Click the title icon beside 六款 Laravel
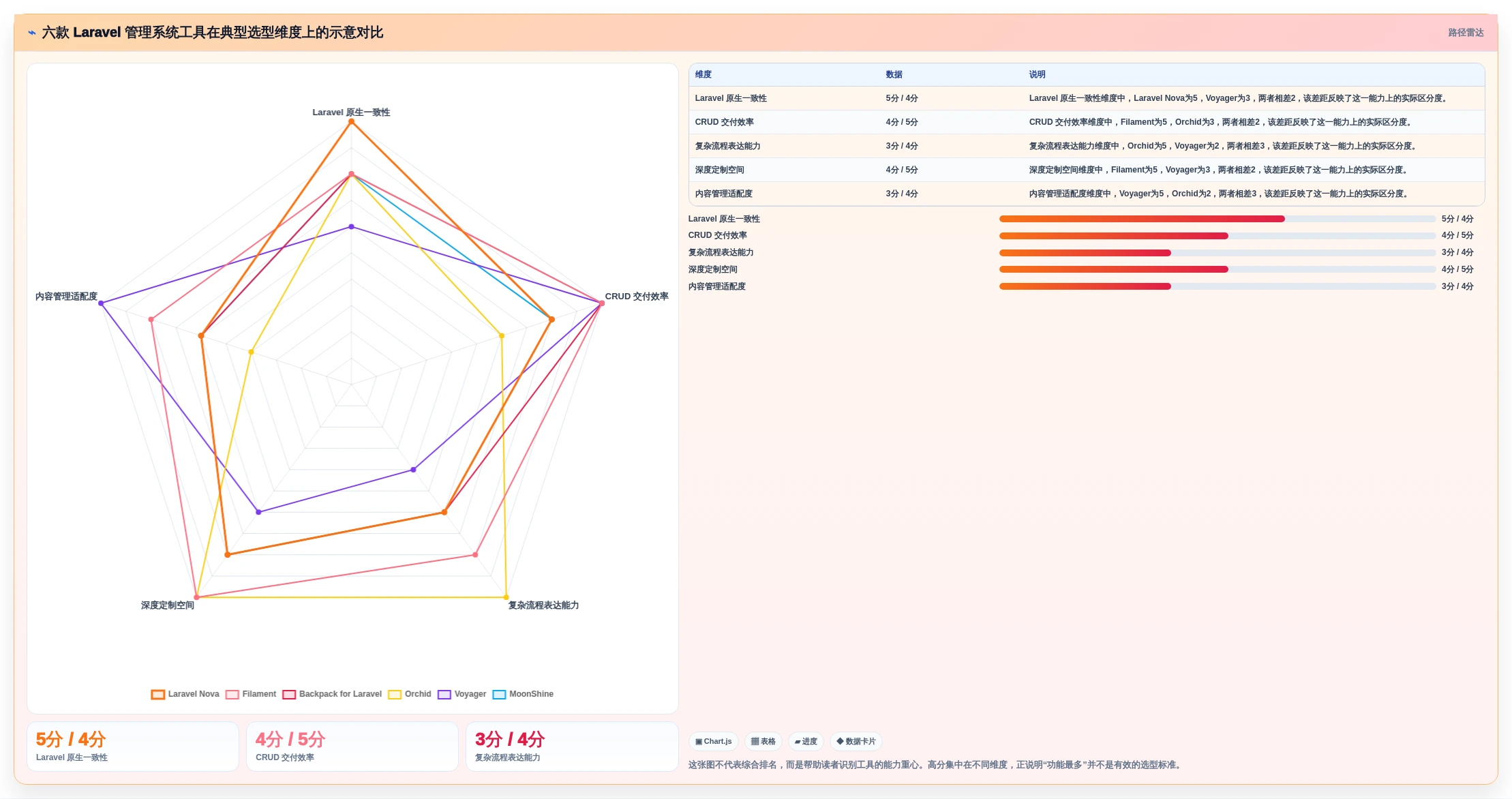The image size is (1512, 799). point(32,33)
